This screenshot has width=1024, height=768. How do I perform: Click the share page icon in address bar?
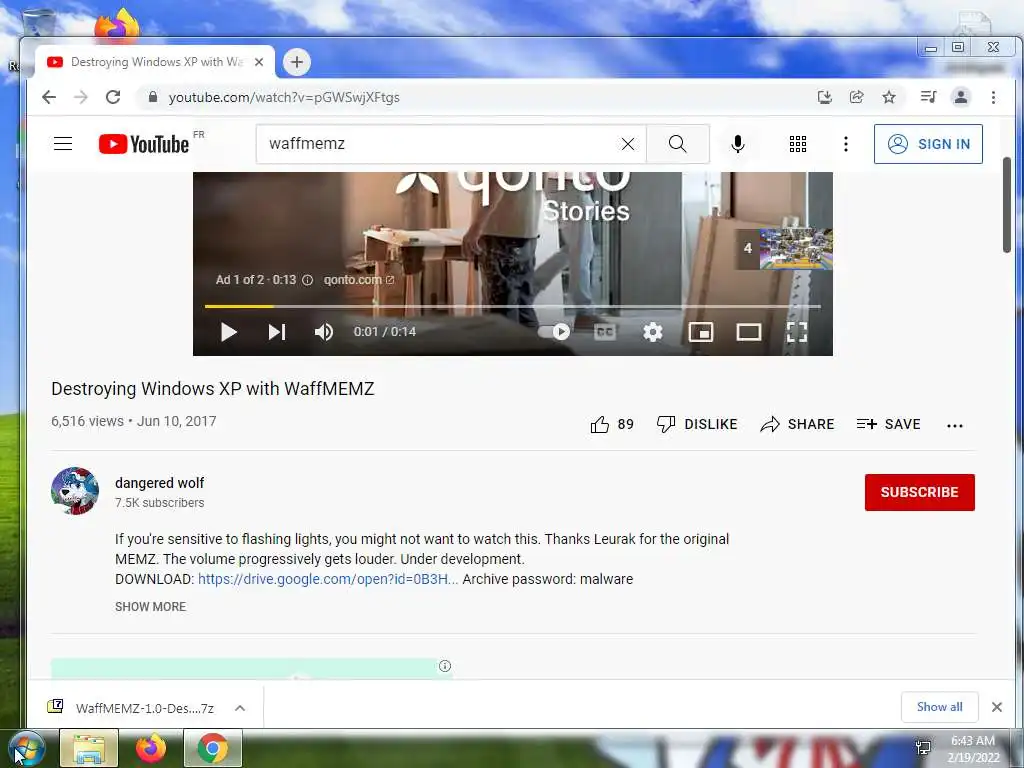[x=857, y=97]
